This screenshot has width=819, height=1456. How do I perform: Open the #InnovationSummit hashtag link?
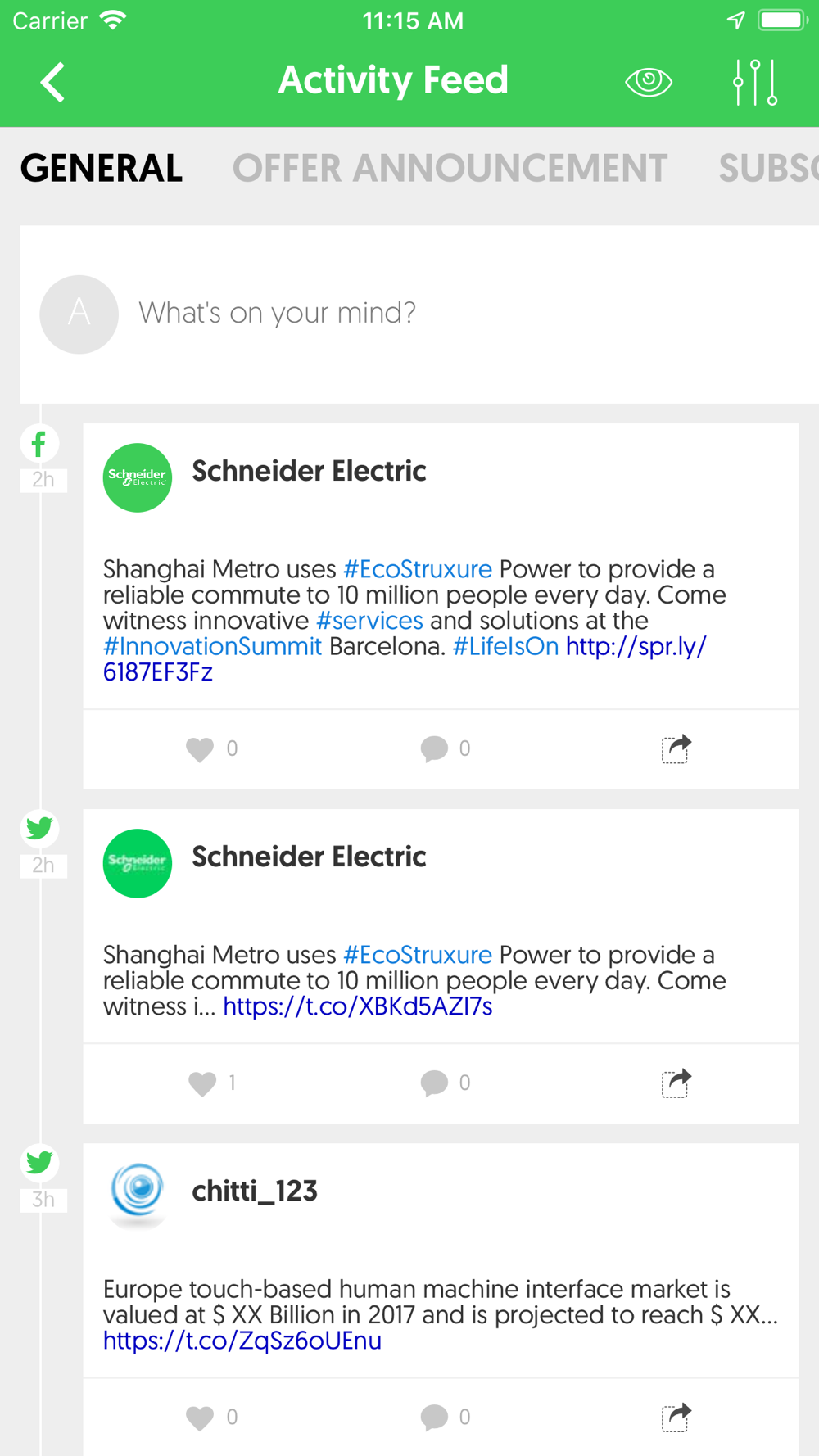click(x=213, y=647)
